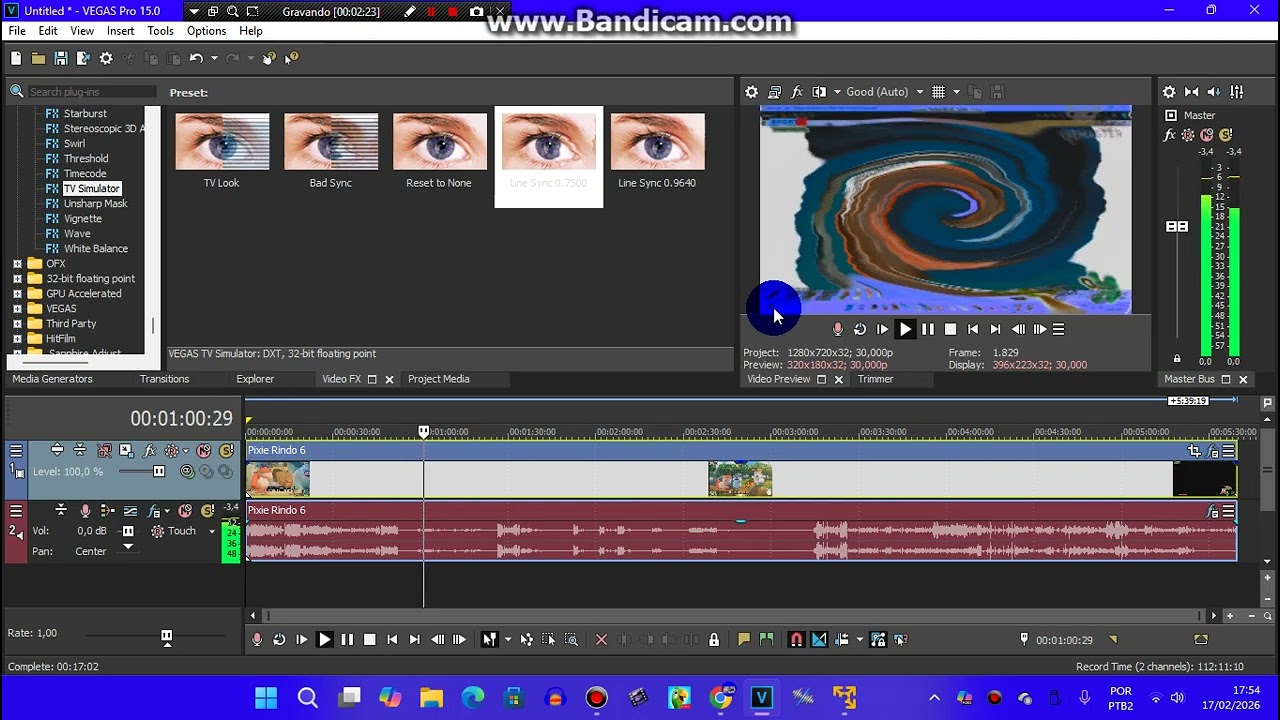The width and height of the screenshot is (1280, 720).
Task: Apply the Bad Sync preset
Action: 330,151
